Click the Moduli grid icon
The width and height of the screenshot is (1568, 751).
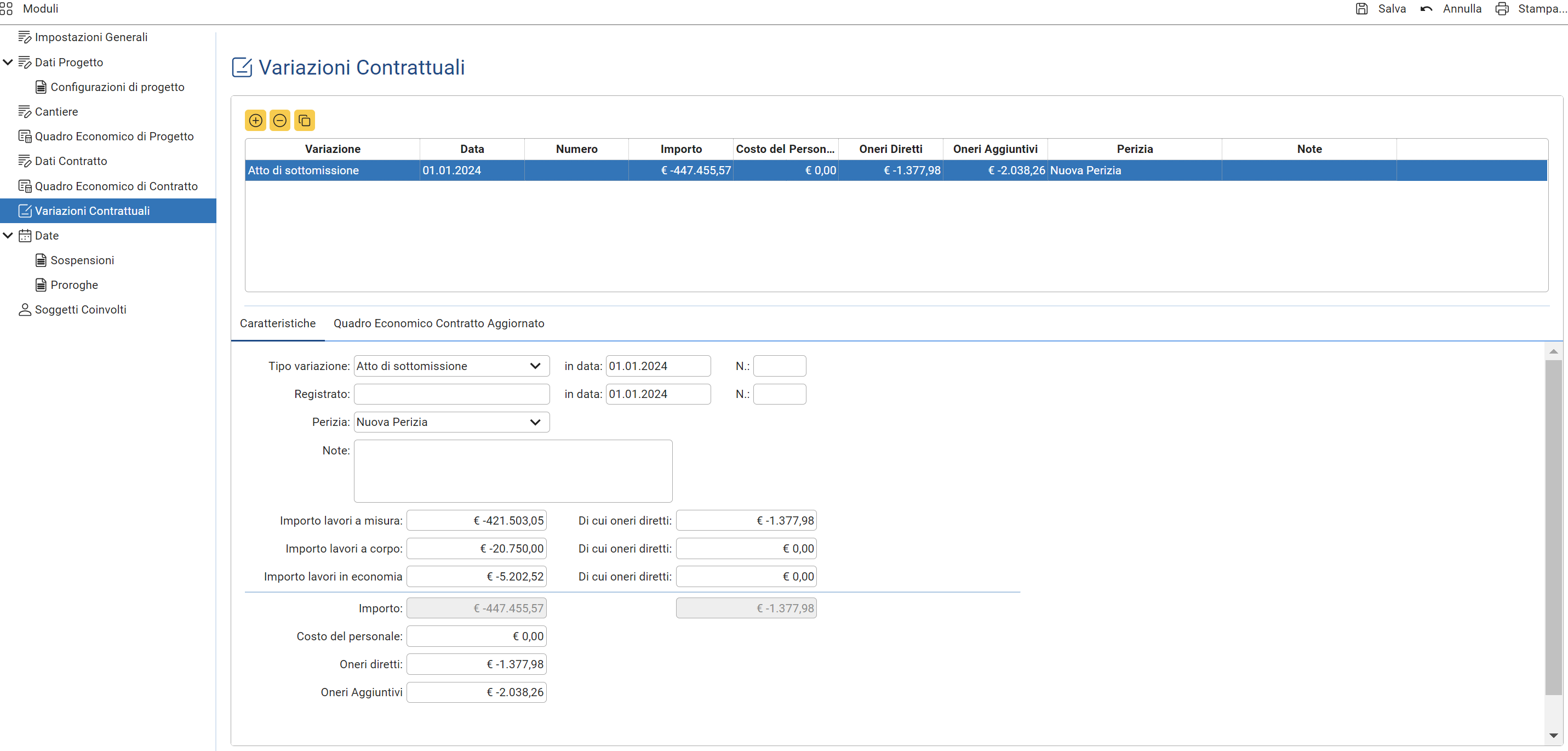[6, 9]
